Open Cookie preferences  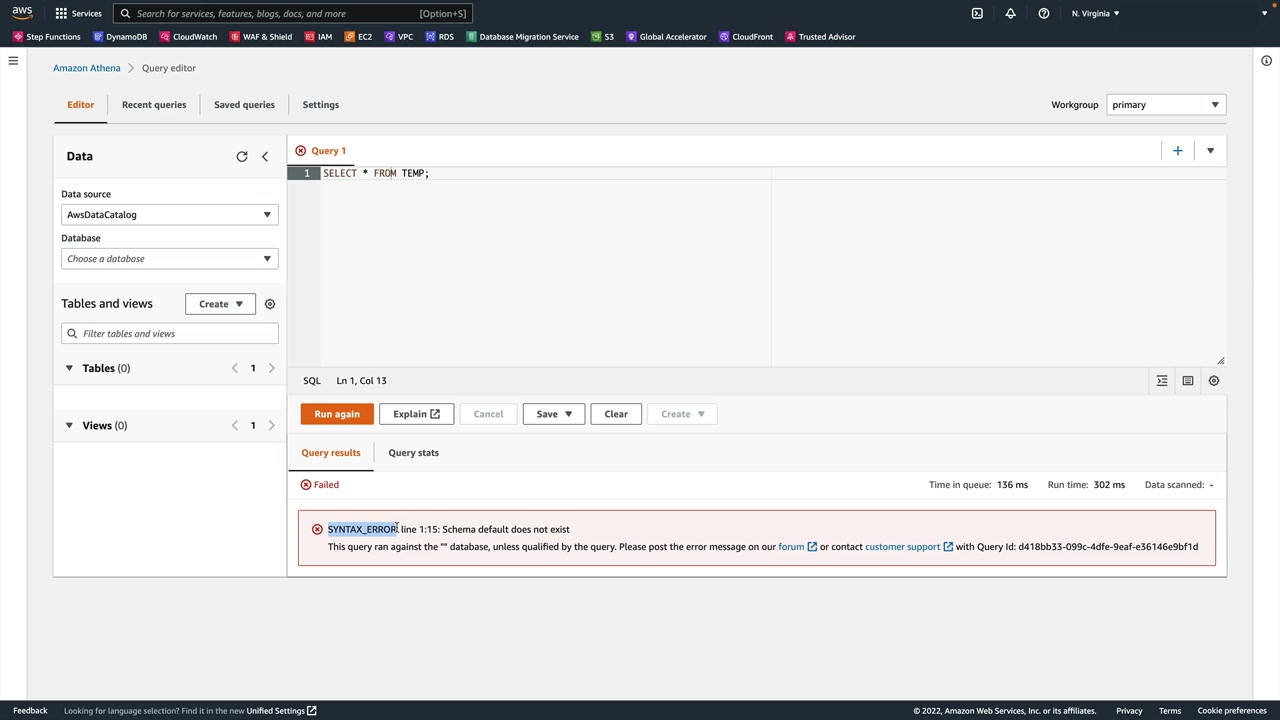point(1232,711)
